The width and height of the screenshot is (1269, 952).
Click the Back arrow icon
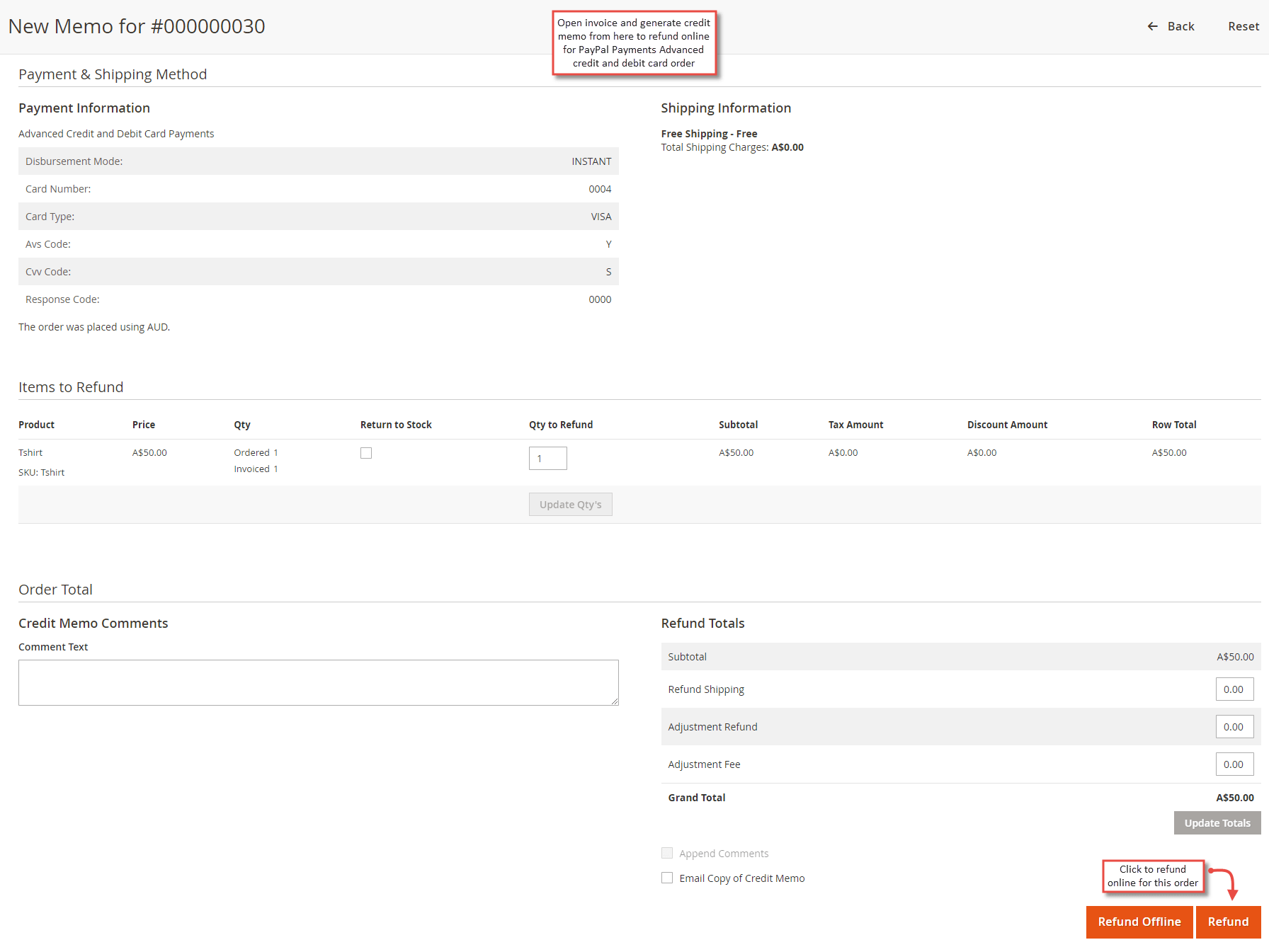click(1153, 26)
